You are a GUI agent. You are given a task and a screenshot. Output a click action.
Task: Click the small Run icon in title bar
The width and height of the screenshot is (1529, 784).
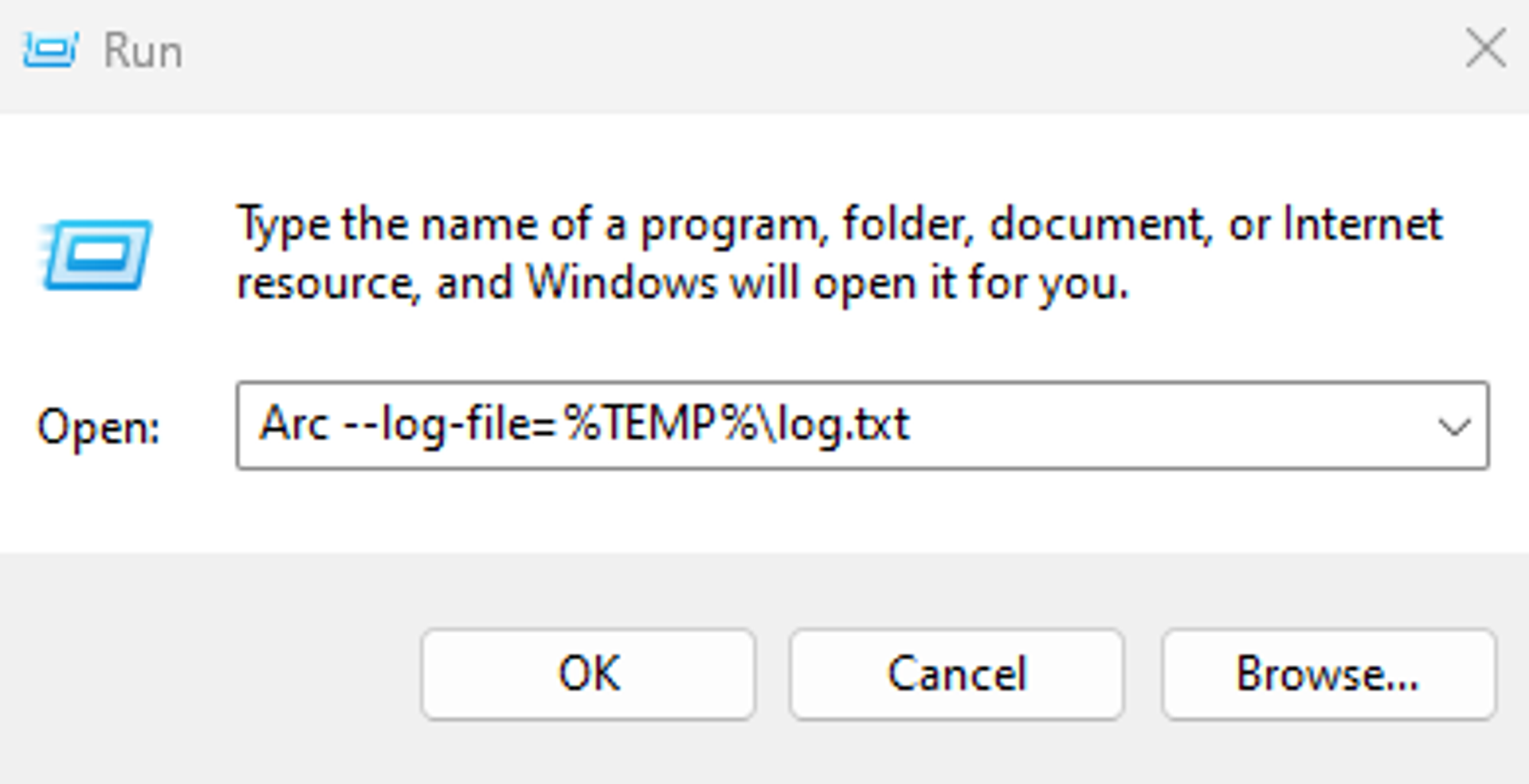[x=50, y=50]
